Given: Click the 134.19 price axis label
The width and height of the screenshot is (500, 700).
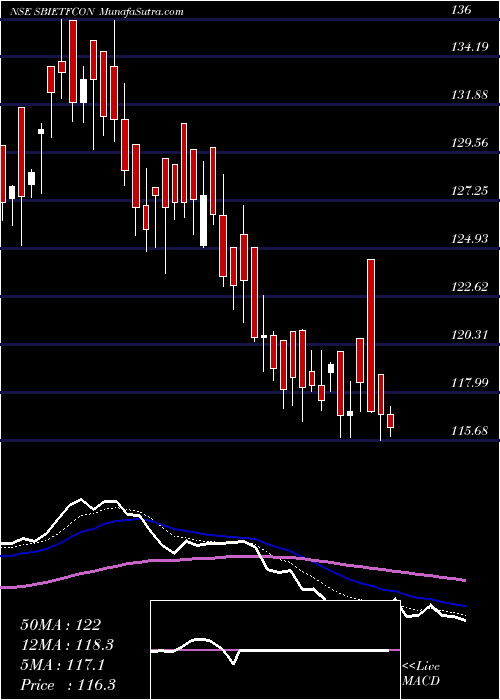Looking at the screenshot, I should [469, 46].
